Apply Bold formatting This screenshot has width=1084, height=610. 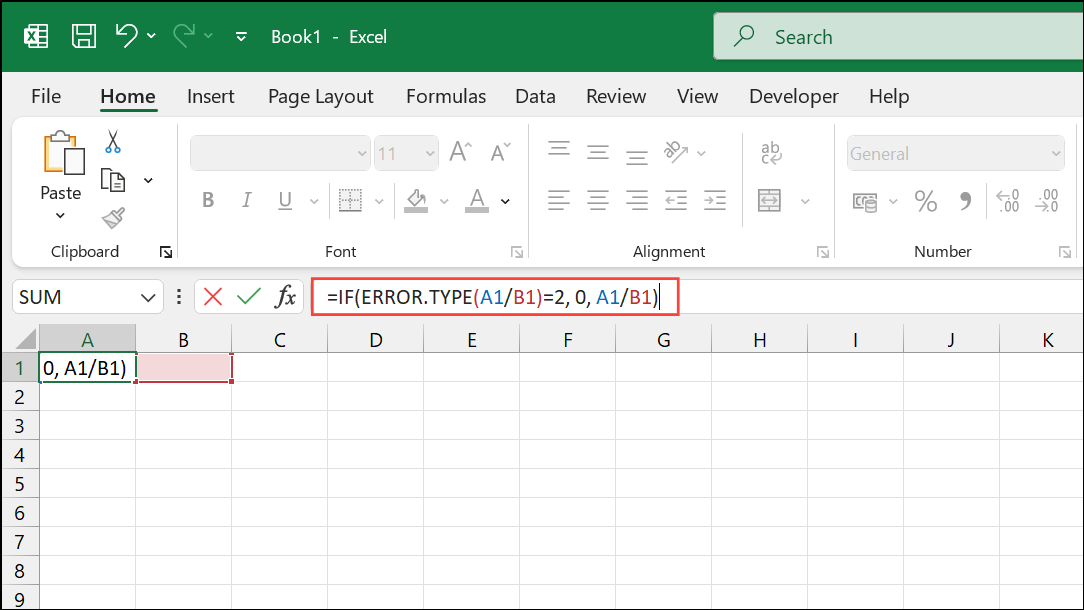point(208,200)
